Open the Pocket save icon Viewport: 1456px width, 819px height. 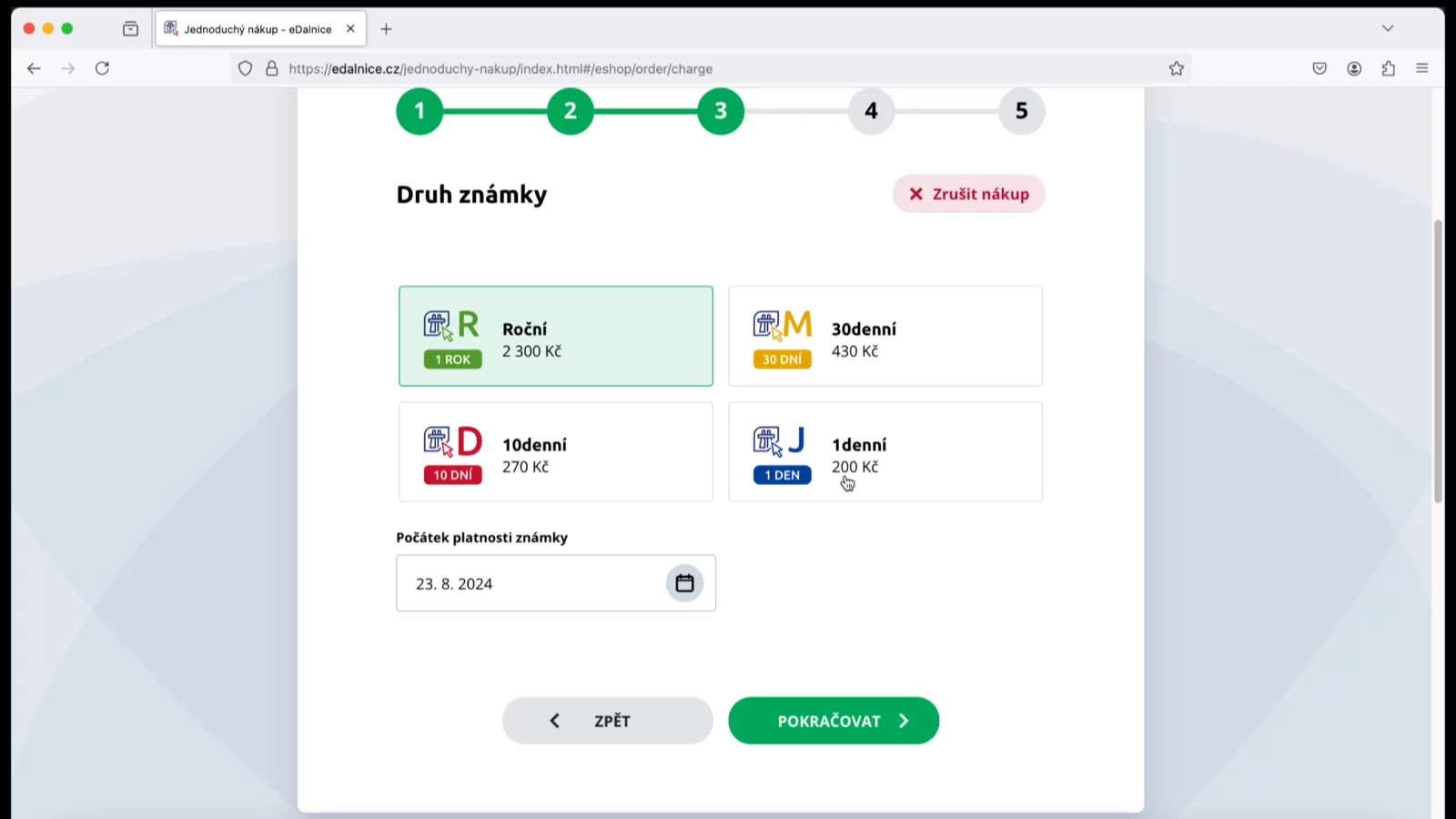coord(1319,68)
